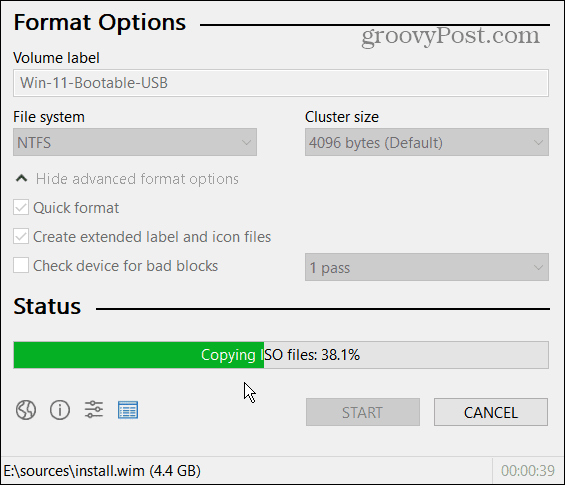Viewport: 565px width, 485px height.
Task: Click the Cluster size dropdown arrow
Action: [538, 143]
